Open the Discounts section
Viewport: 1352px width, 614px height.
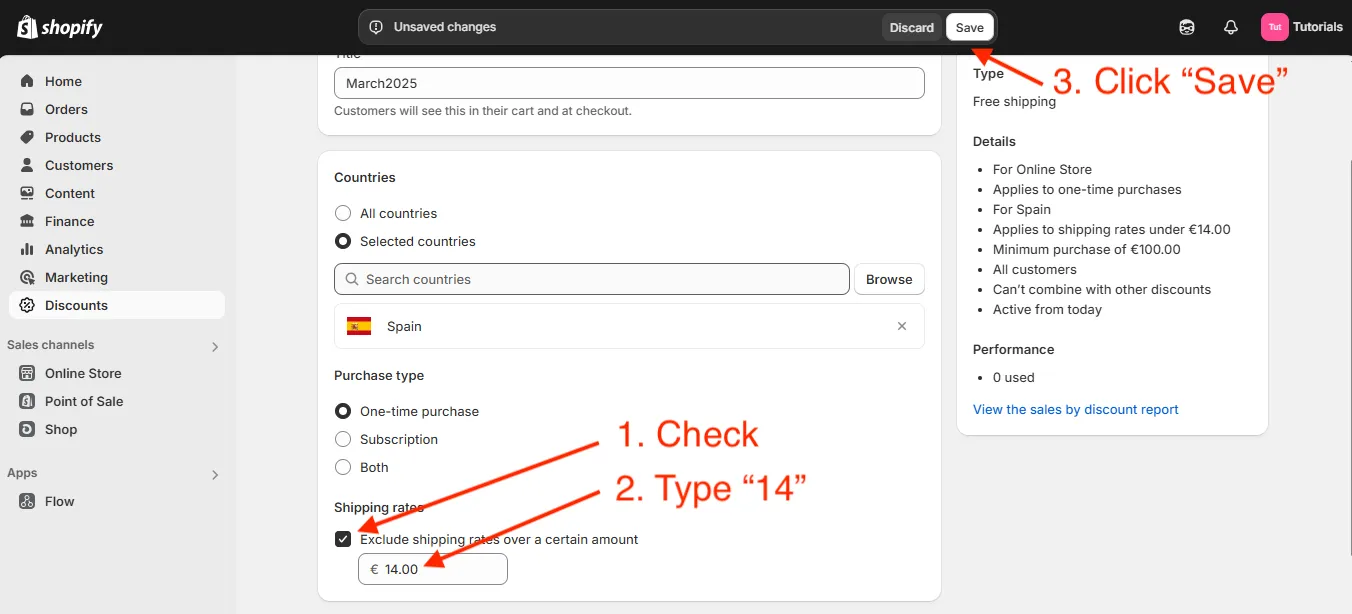click(x=75, y=305)
